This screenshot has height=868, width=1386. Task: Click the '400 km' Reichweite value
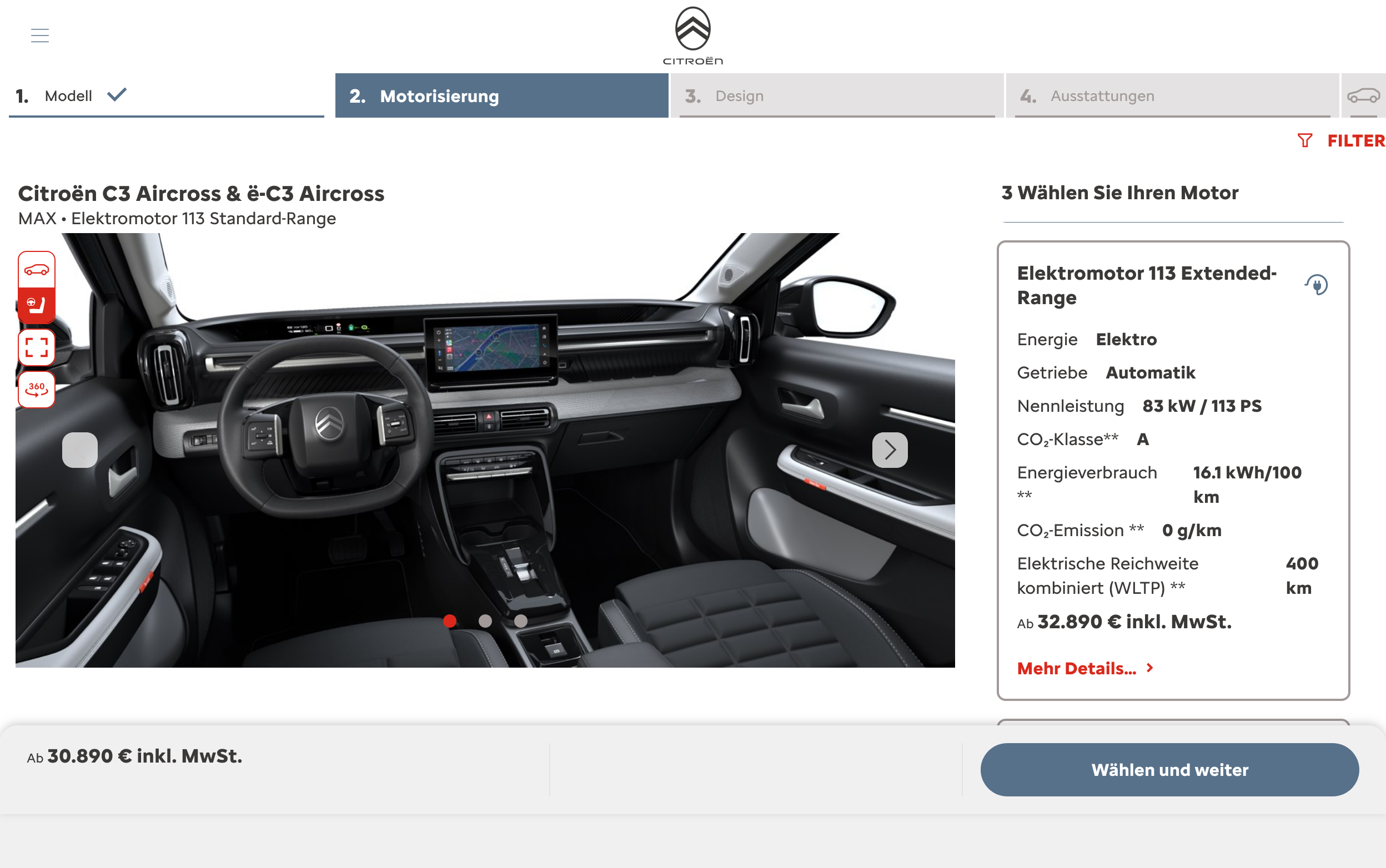(x=1302, y=576)
